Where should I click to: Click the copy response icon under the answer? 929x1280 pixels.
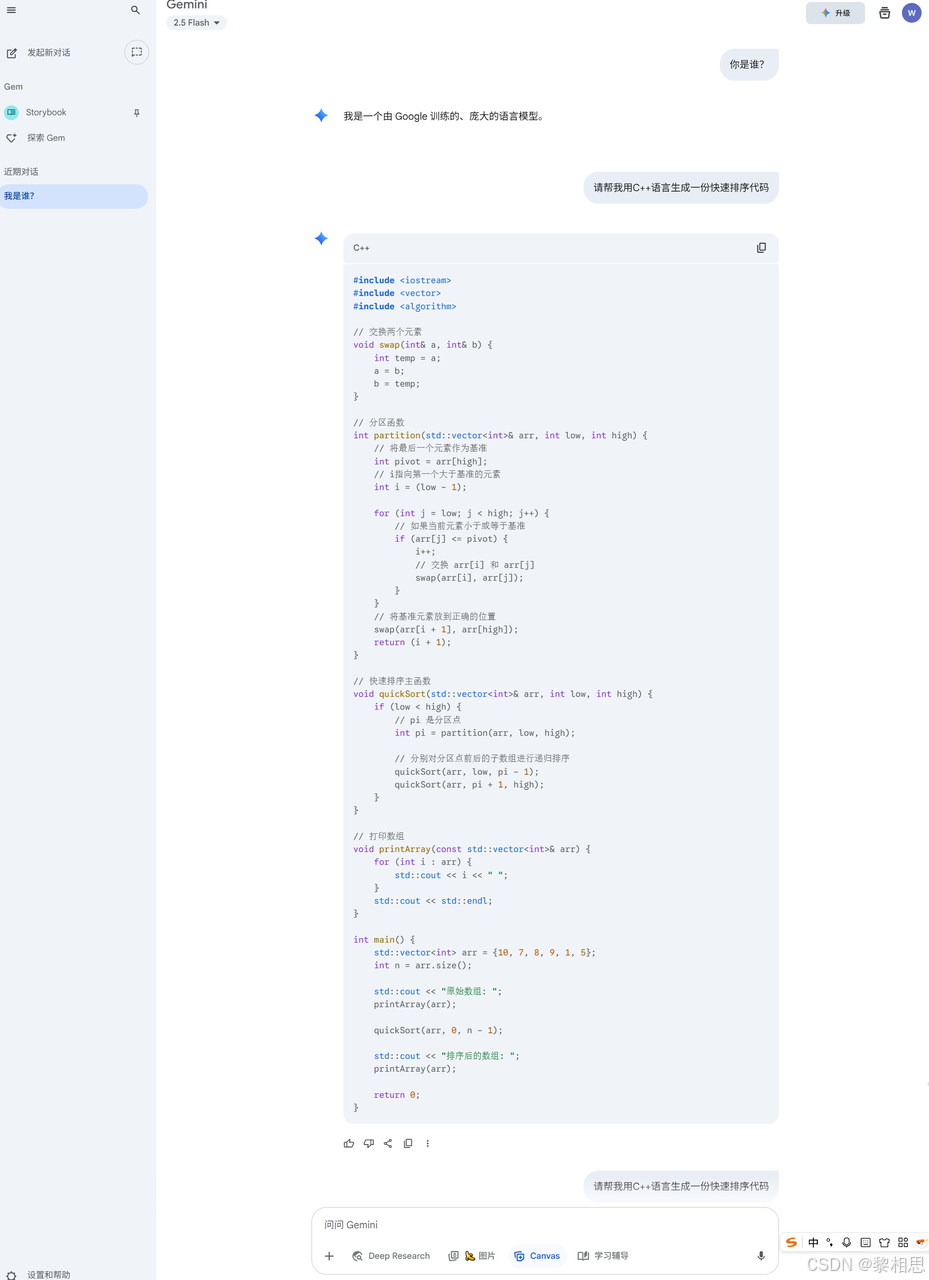click(408, 1143)
